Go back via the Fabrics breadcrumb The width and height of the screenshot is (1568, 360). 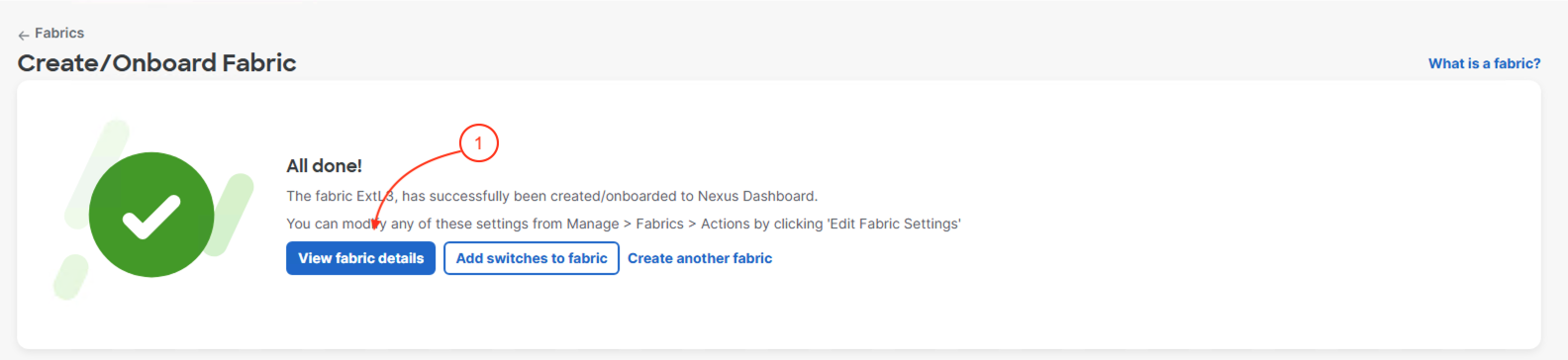(59, 34)
